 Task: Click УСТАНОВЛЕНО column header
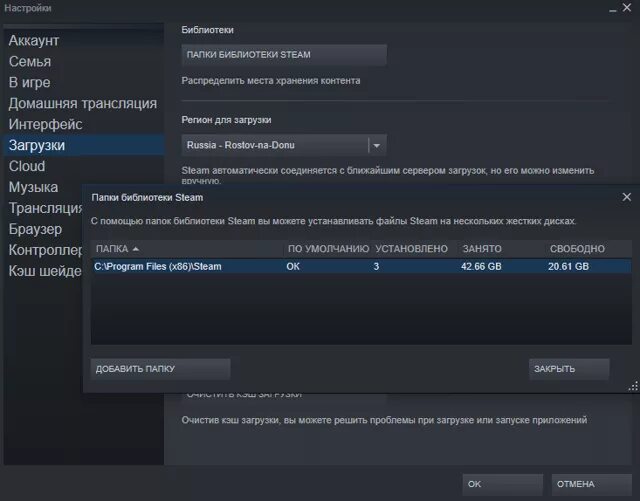411,249
